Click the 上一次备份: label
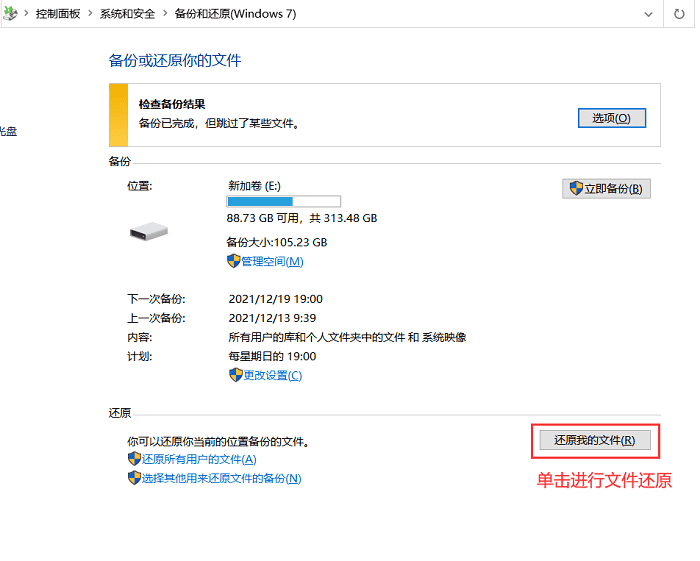 (x=156, y=318)
